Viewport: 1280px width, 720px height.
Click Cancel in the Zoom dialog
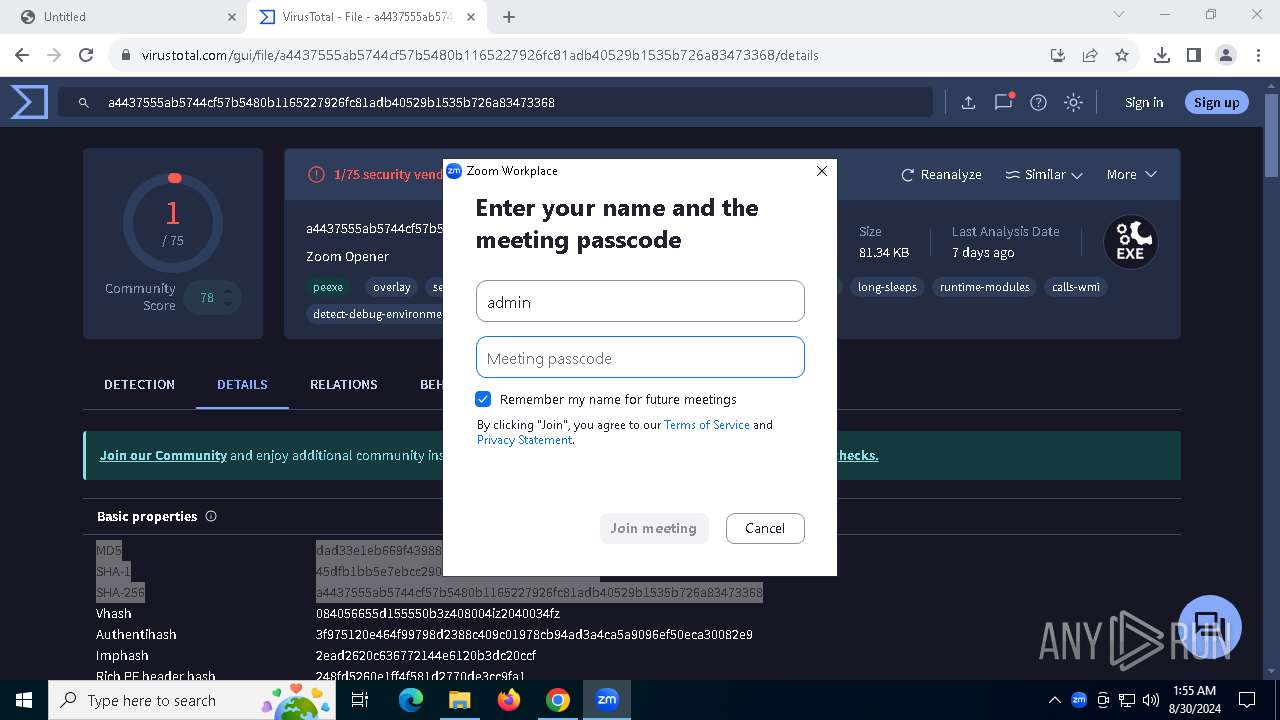click(x=765, y=528)
